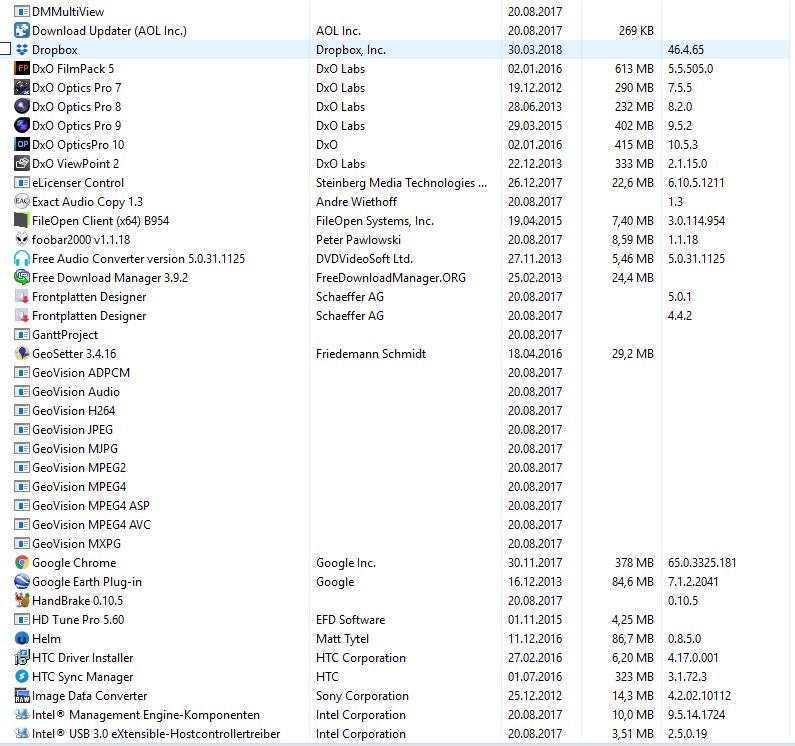Click the eLicenser Control icon
The height and width of the screenshot is (746, 795).
coord(22,183)
